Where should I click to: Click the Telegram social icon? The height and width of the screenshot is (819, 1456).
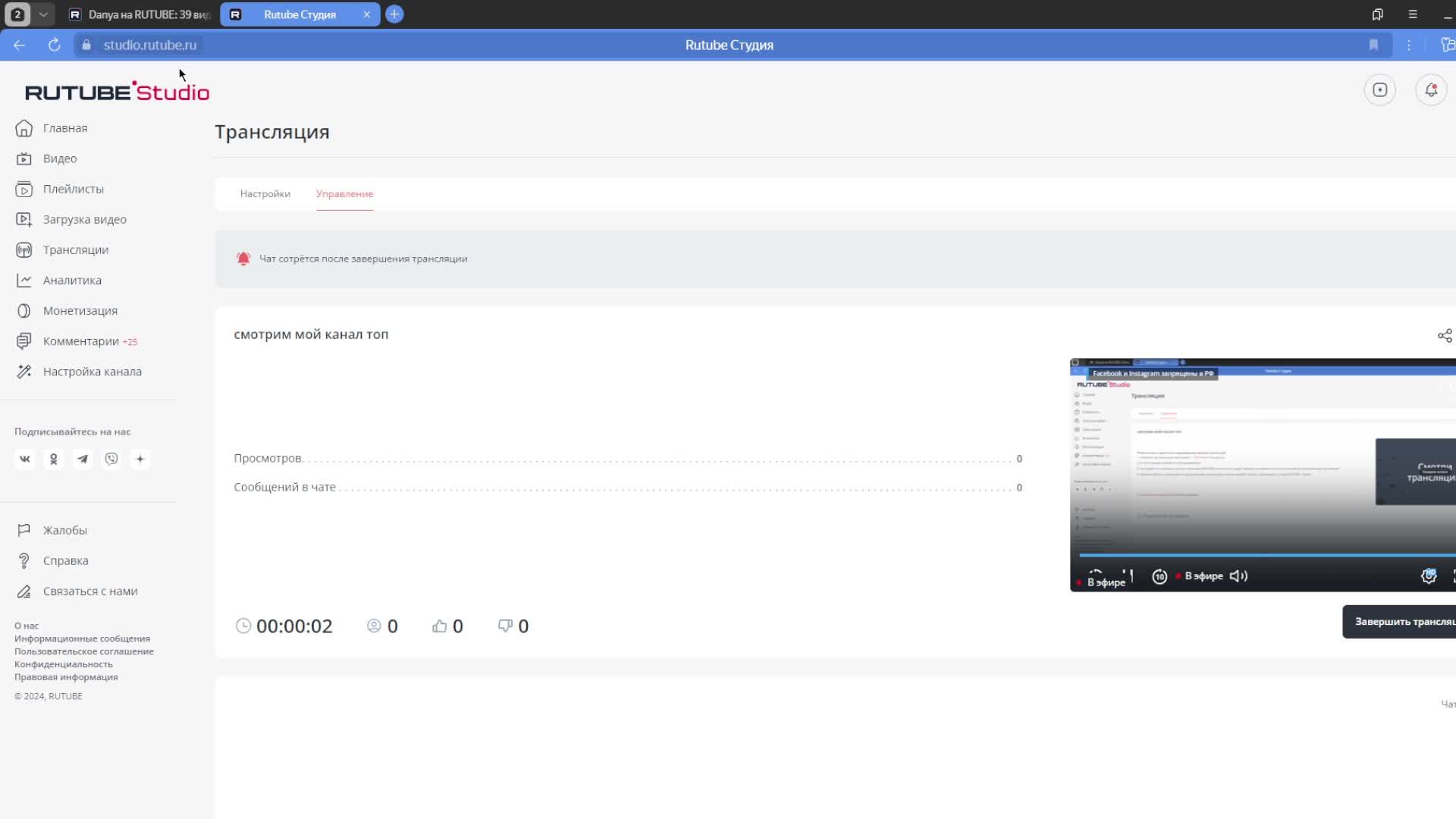pos(83,459)
